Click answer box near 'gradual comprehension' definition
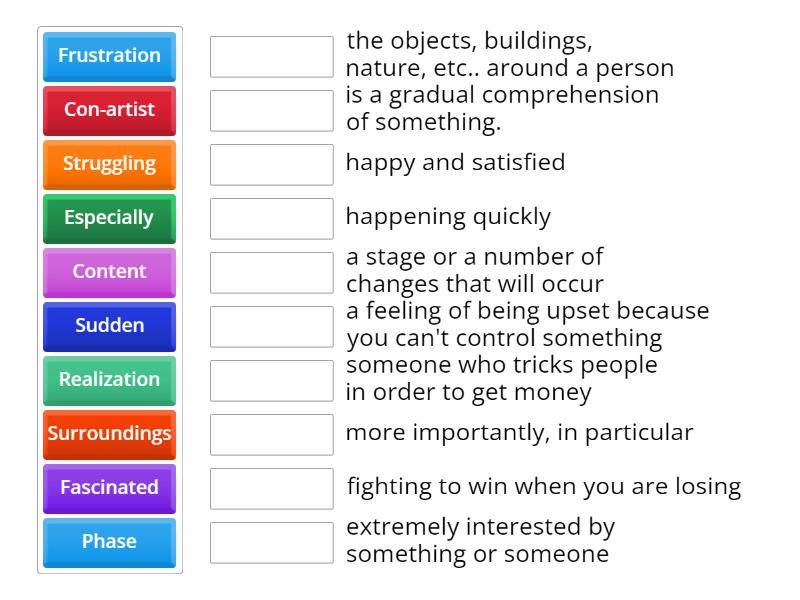The image size is (800, 600). point(271,111)
